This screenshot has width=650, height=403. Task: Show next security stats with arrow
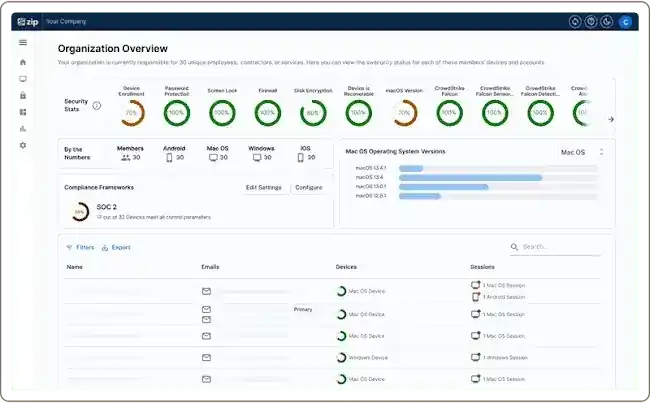click(x=611, y=119)
